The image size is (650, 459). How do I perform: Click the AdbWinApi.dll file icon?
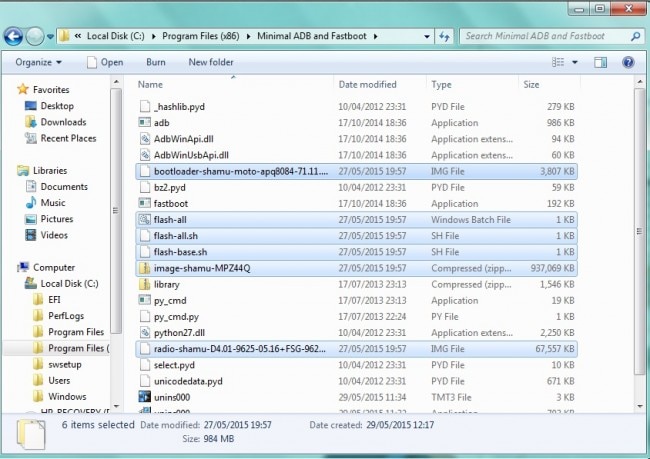coord(144,139)
